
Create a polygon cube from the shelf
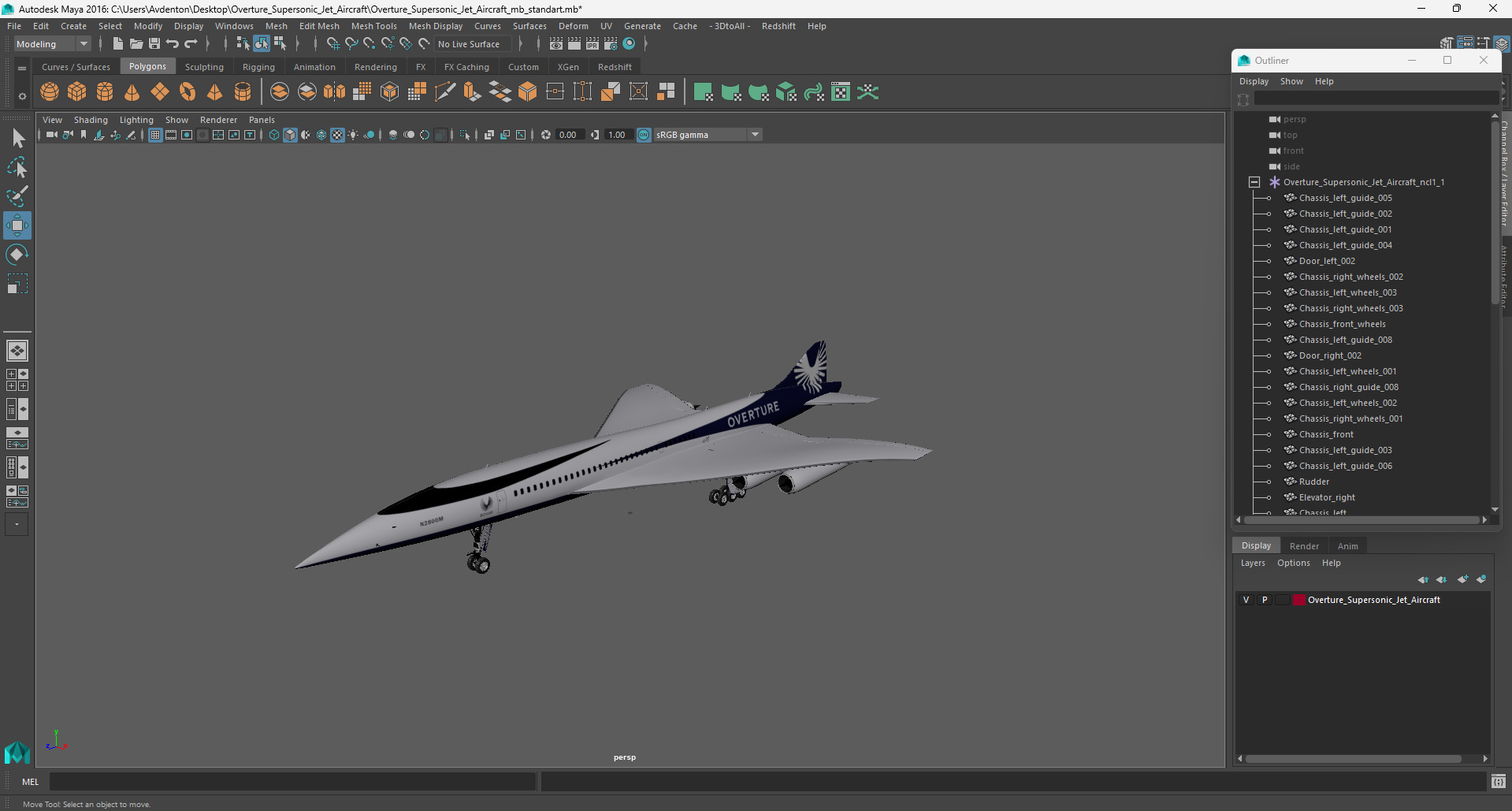pos(77,92)
